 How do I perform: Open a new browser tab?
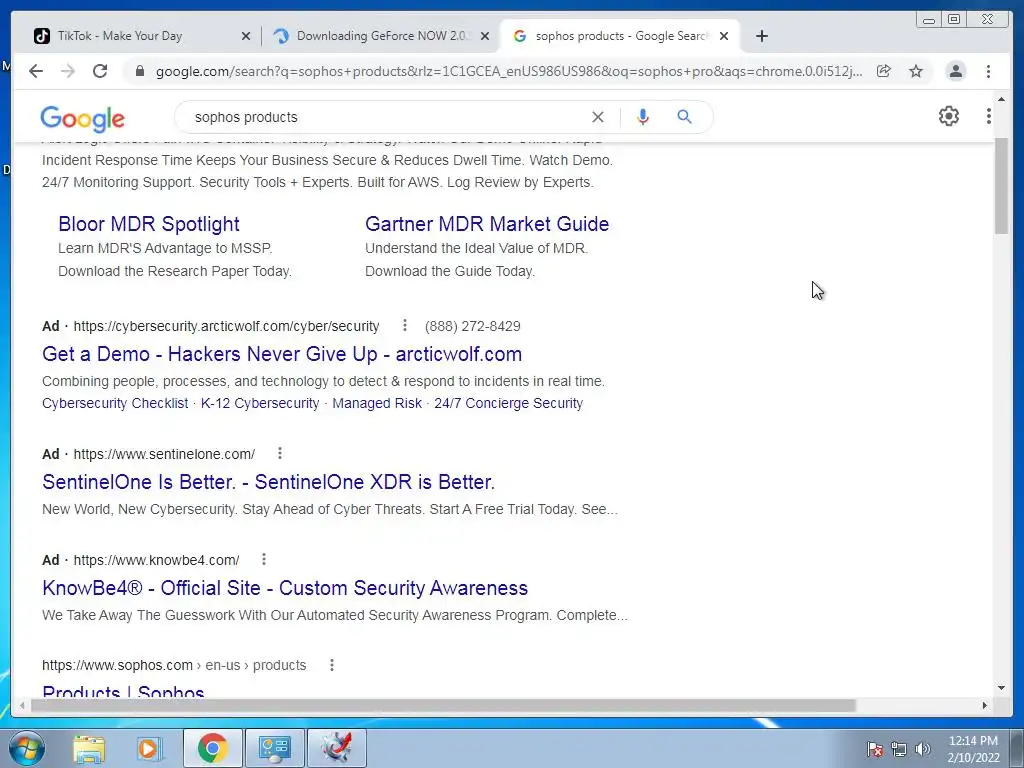(761, 36)
